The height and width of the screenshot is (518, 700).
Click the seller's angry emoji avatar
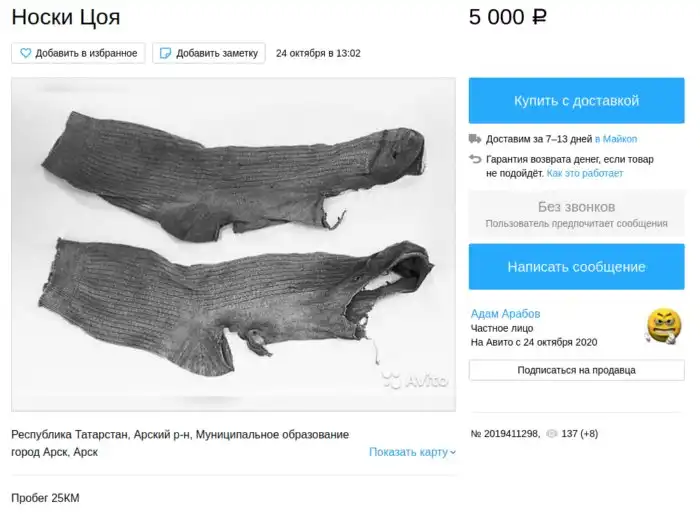point(664,326)
